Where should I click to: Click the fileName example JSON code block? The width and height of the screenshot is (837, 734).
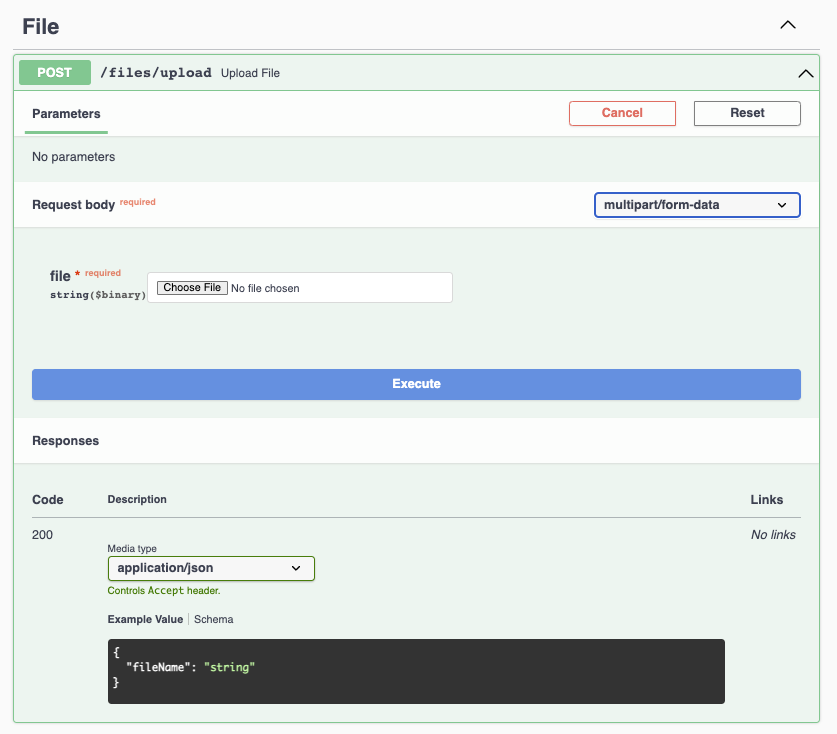point(416,671)
